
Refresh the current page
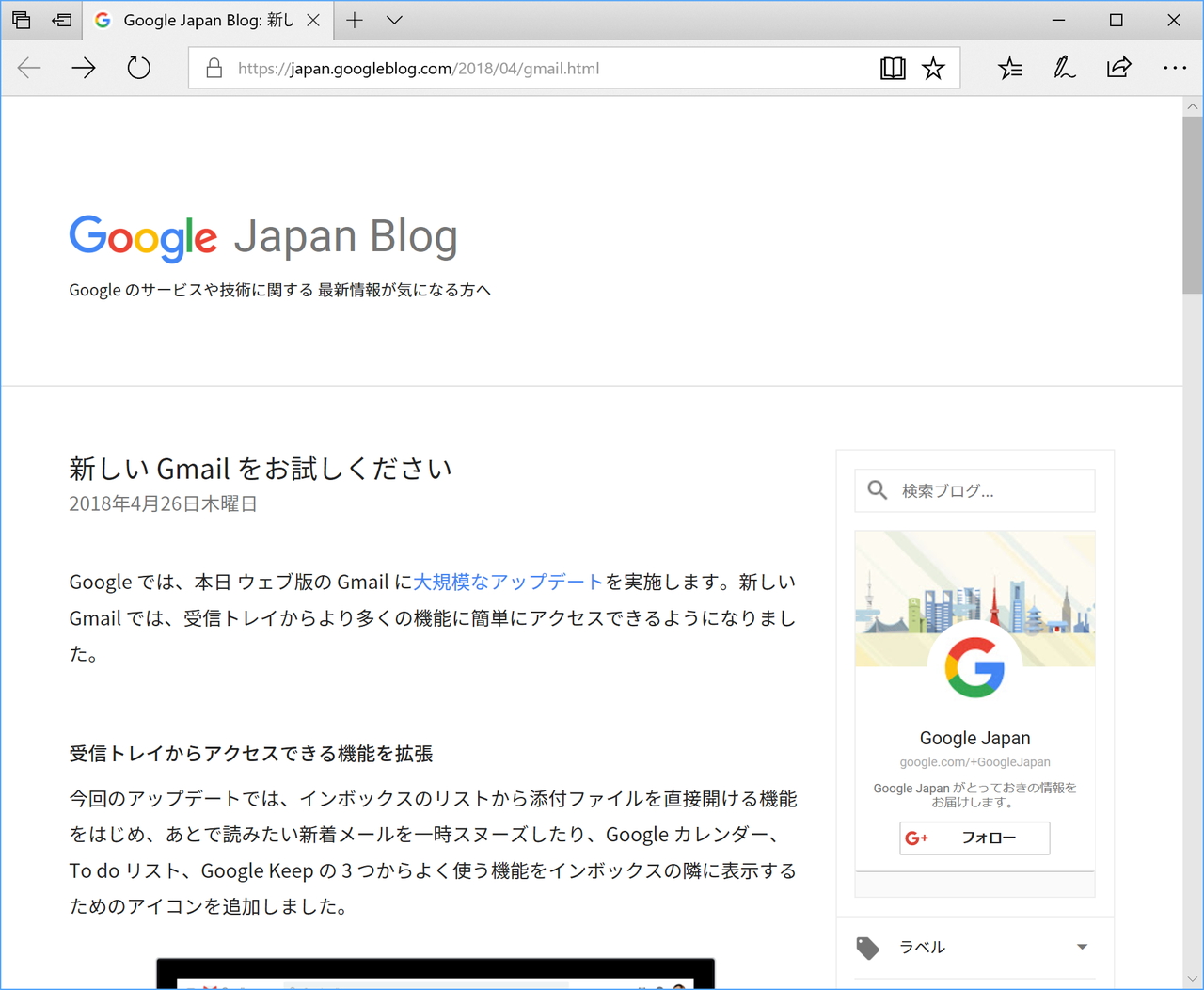[138, 67]
